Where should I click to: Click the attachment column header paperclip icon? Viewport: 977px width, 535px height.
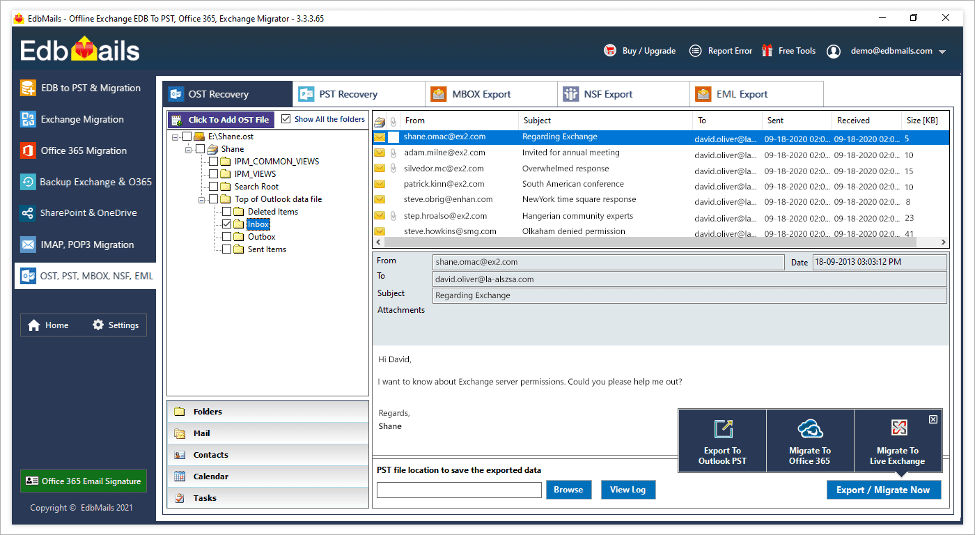pos(393,121)
